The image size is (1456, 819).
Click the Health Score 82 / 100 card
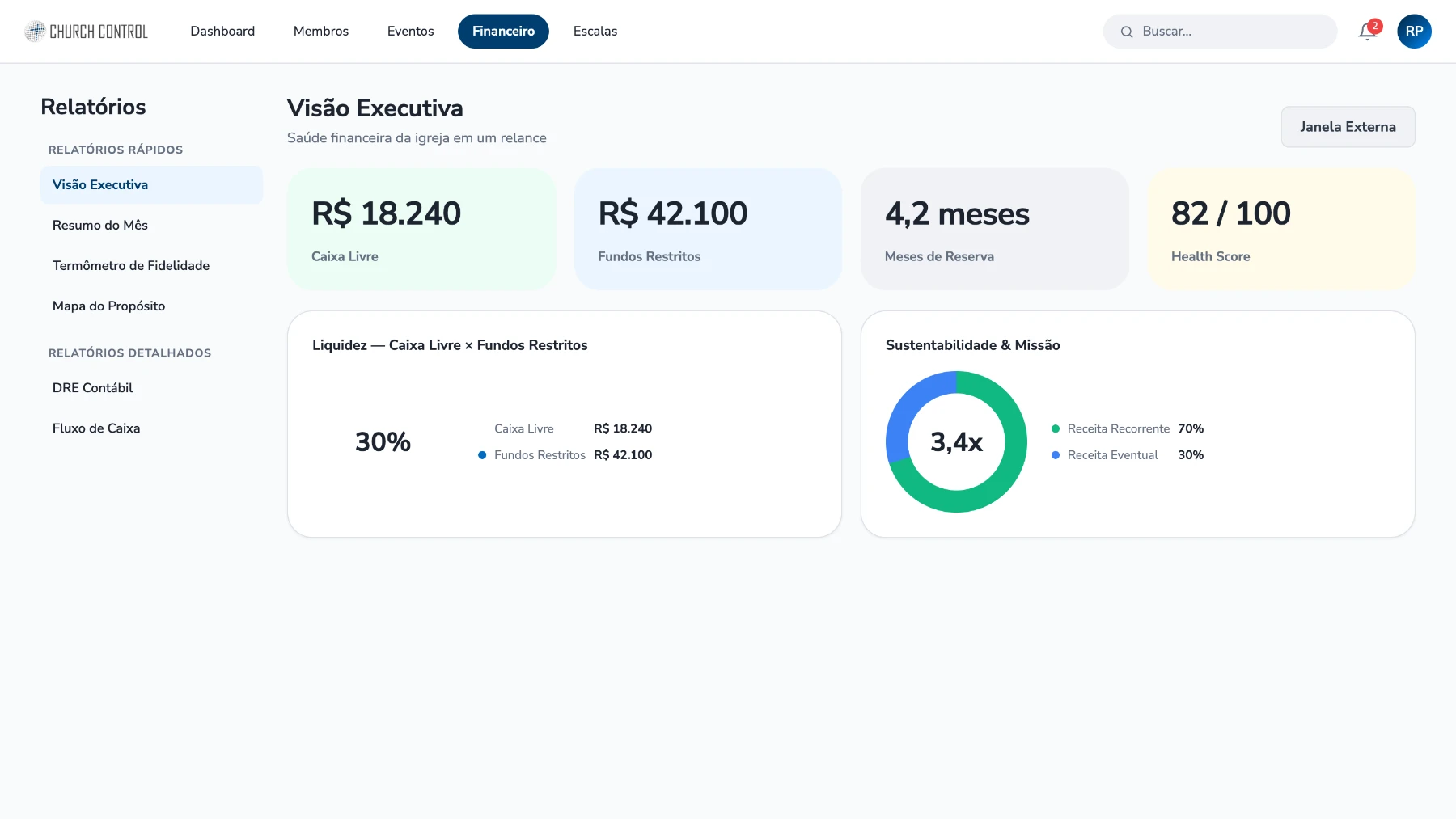pyautogui.click(x=1280, y=230)
